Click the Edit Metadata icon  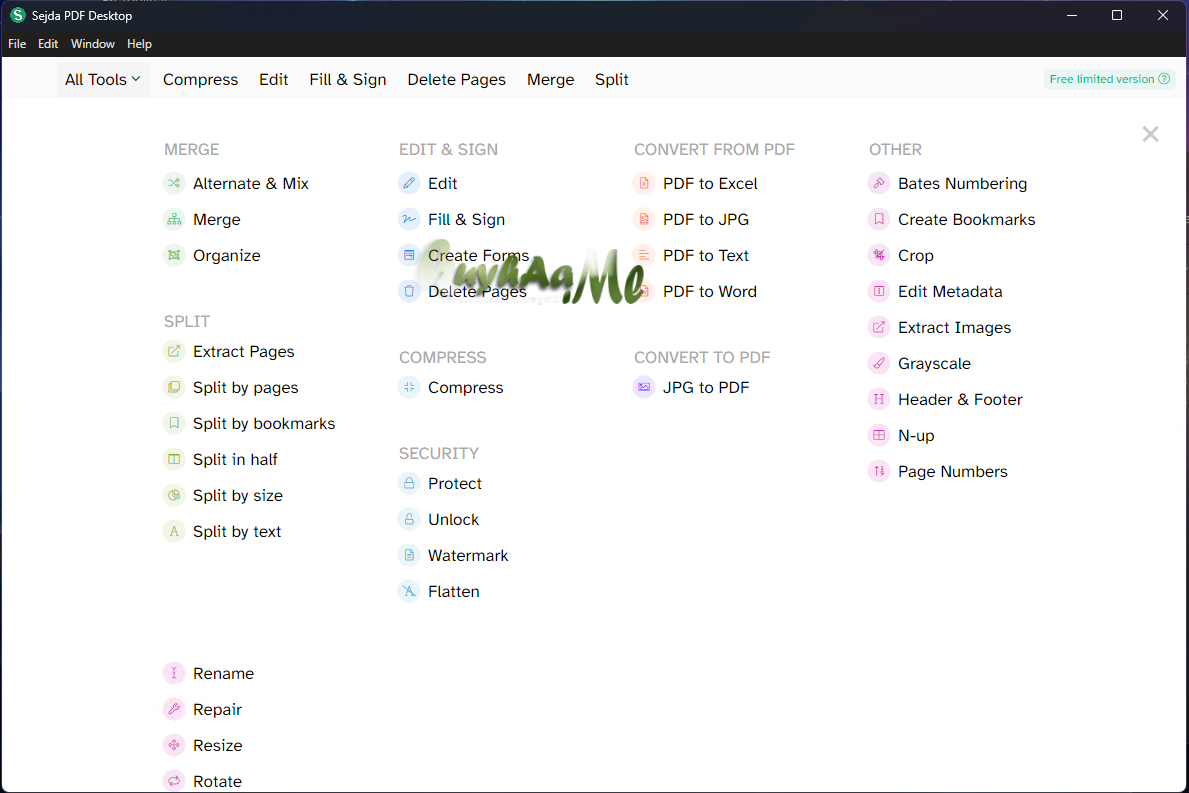879,291
